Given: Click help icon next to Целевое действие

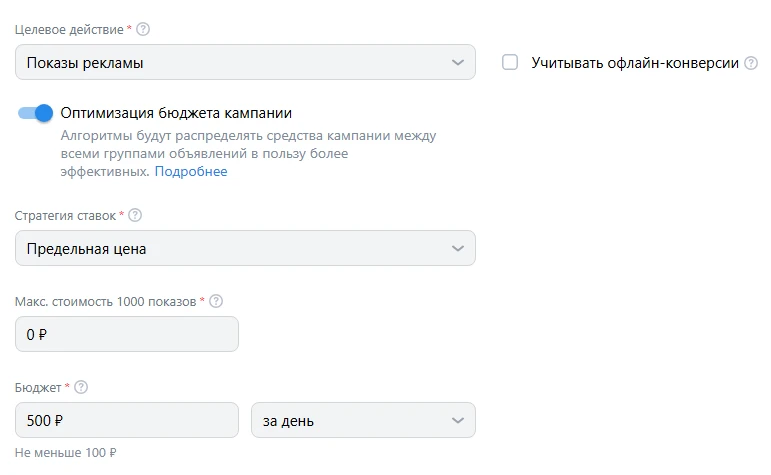Looking at the screenshot, I should pyautogui.click(x=144, y=30).
